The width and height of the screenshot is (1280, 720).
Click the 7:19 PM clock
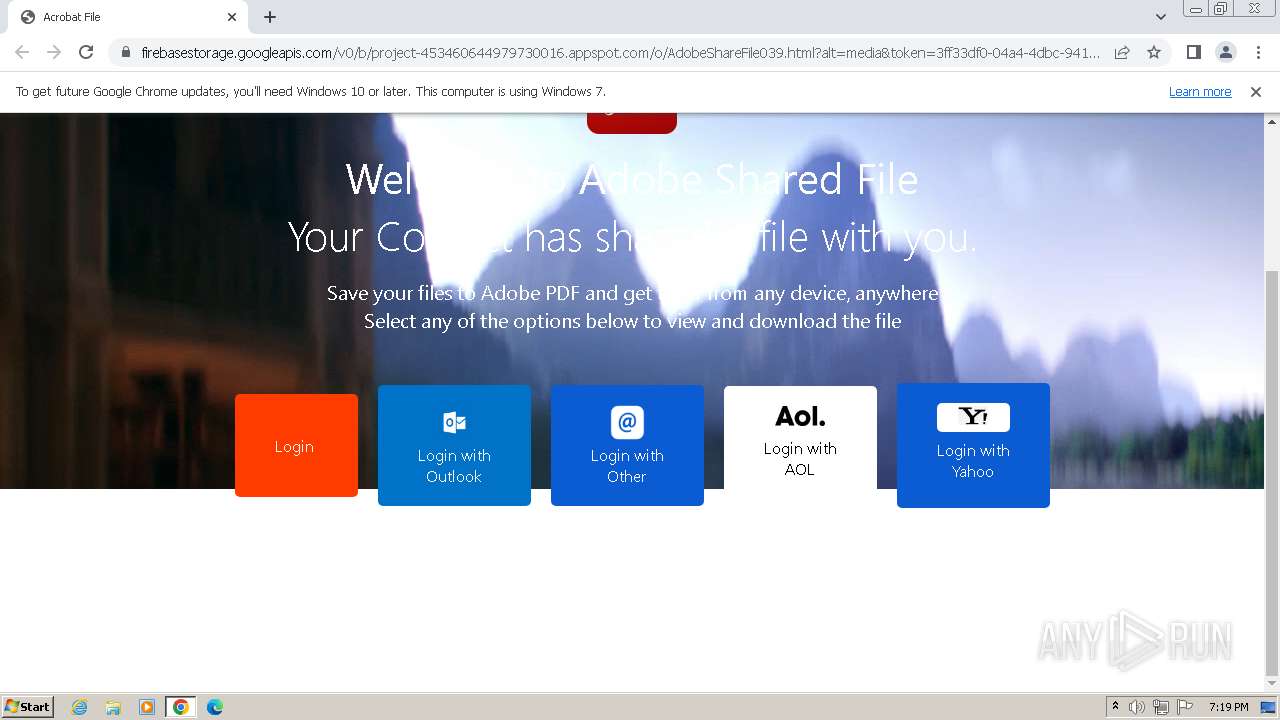(x=1228, y=707)
